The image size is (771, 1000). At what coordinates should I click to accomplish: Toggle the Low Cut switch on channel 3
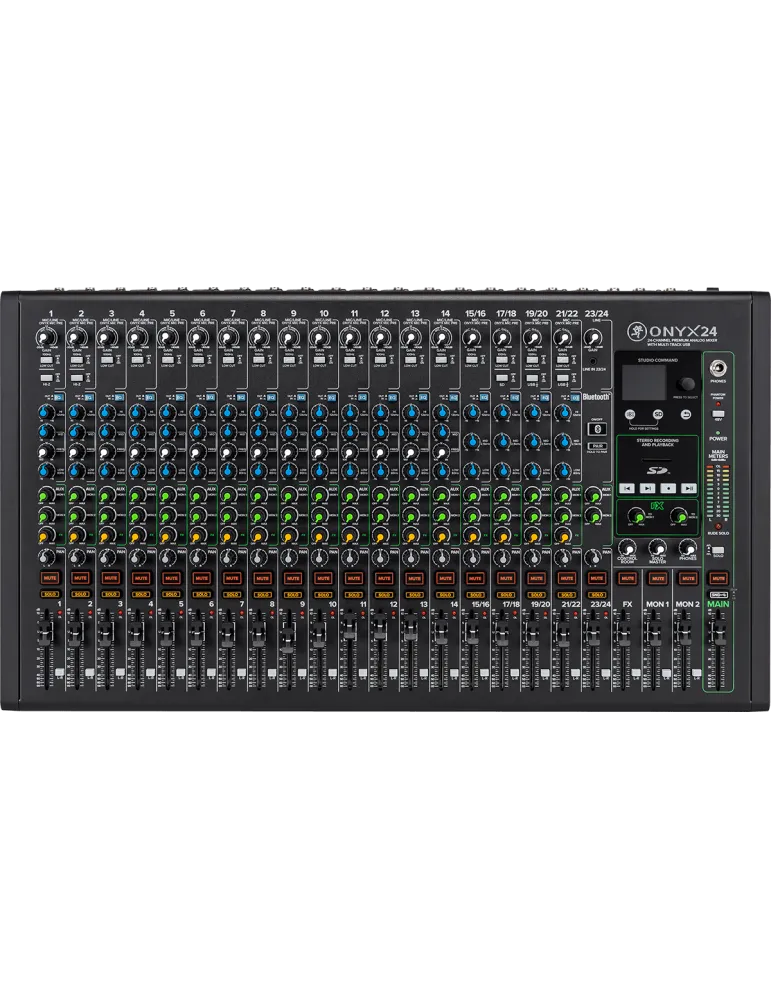(105, 360)
